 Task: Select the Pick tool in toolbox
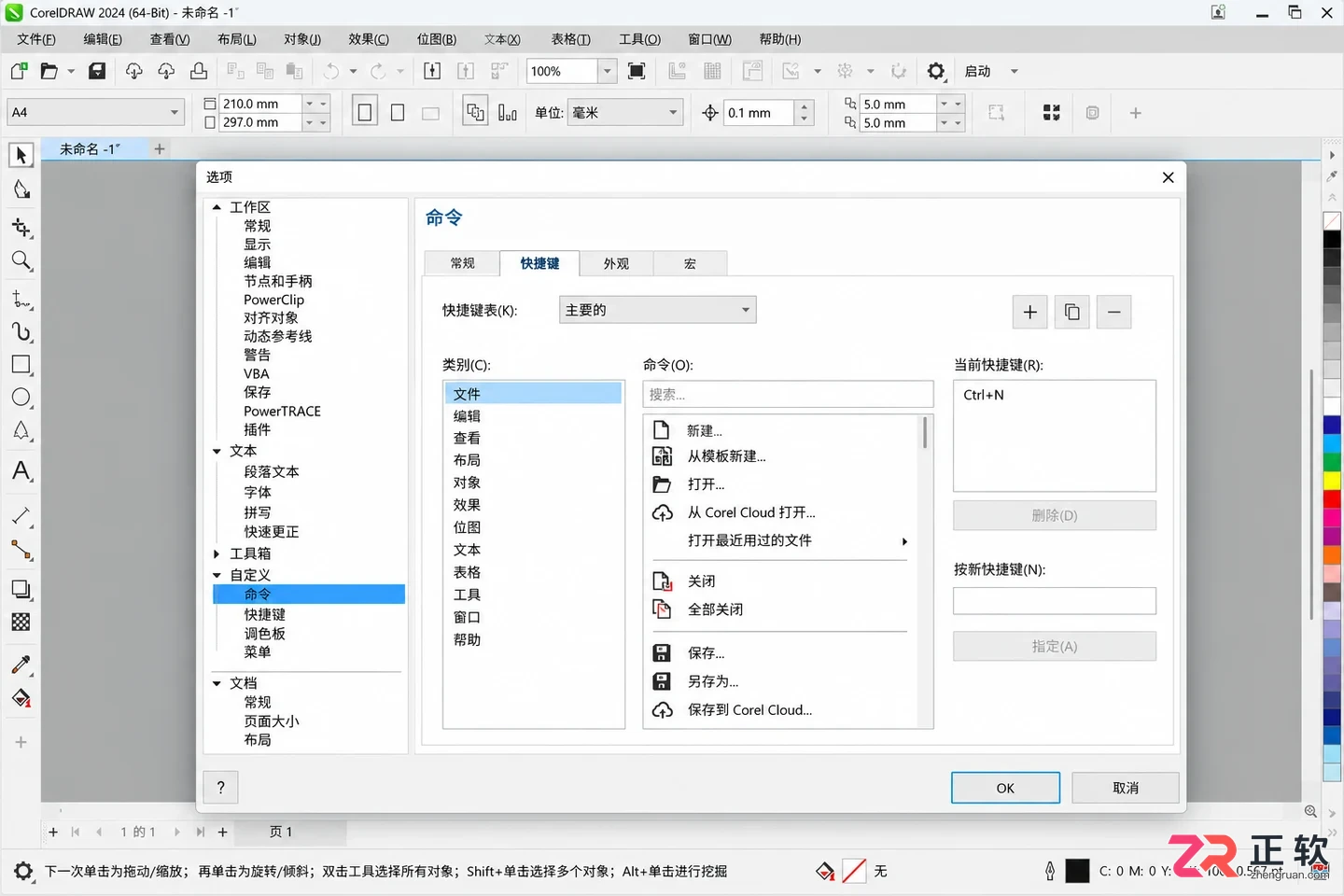click(x=21, y=155)
